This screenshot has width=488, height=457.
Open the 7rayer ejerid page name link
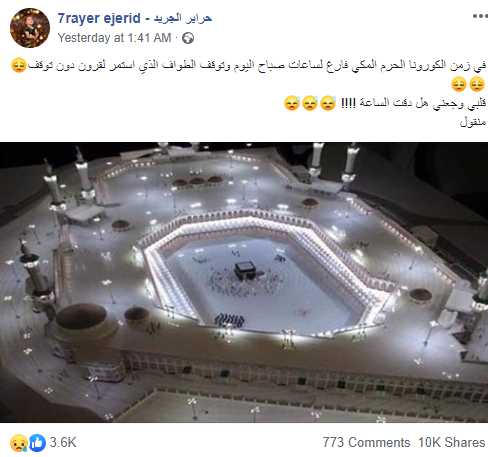click(x=135, y=18)
